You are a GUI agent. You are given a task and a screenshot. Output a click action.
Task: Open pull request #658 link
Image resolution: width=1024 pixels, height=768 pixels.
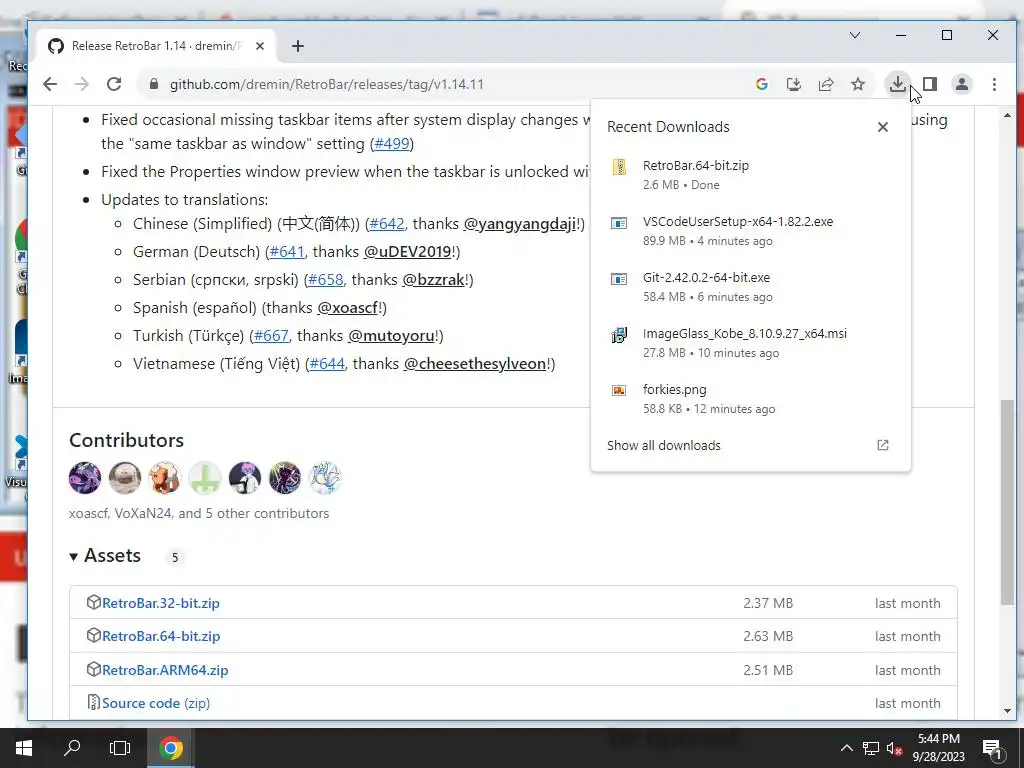click(x=325, y=280)
